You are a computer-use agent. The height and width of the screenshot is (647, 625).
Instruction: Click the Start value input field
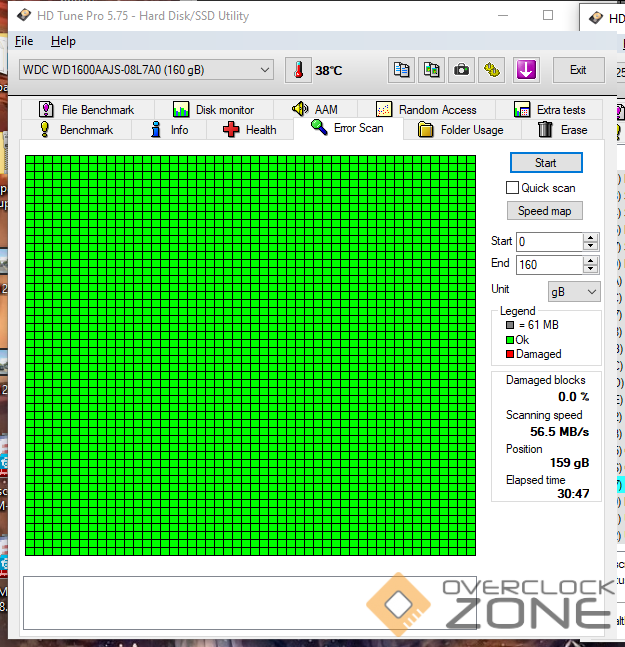tap(550, 242)
